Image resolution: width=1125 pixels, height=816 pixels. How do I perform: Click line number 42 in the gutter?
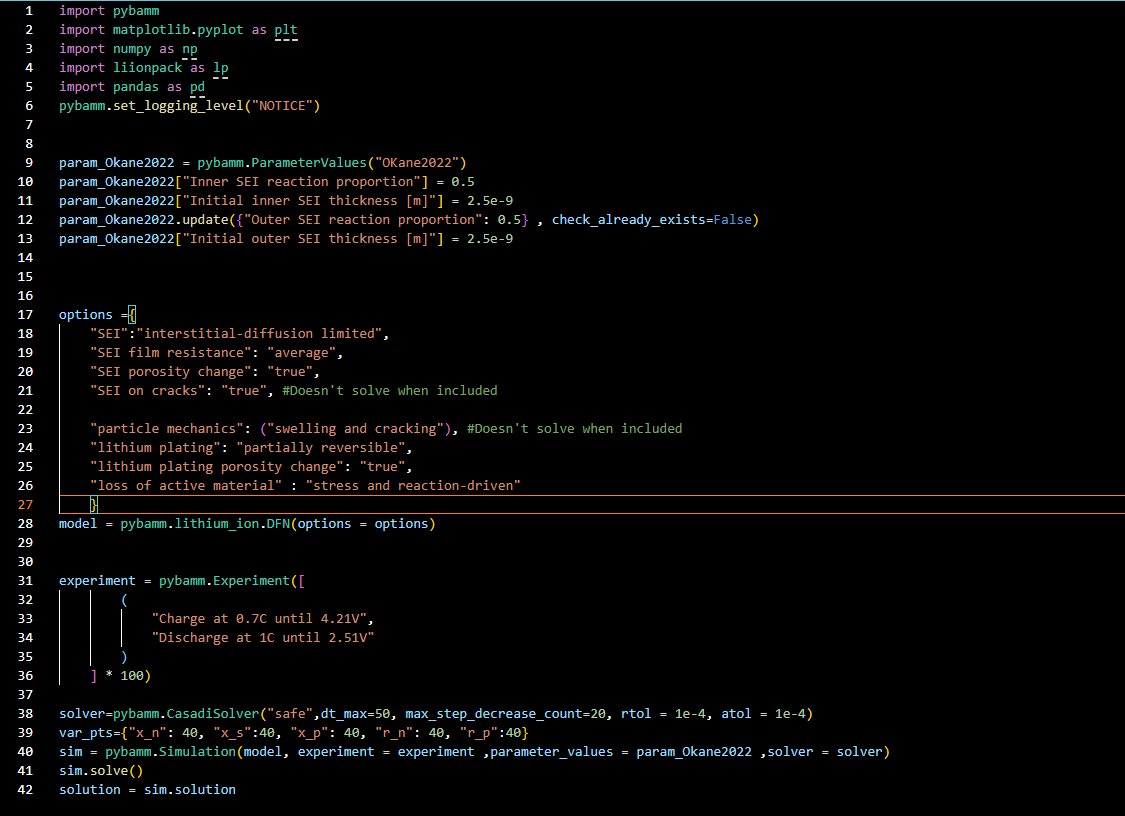click(x=25, y=789)
